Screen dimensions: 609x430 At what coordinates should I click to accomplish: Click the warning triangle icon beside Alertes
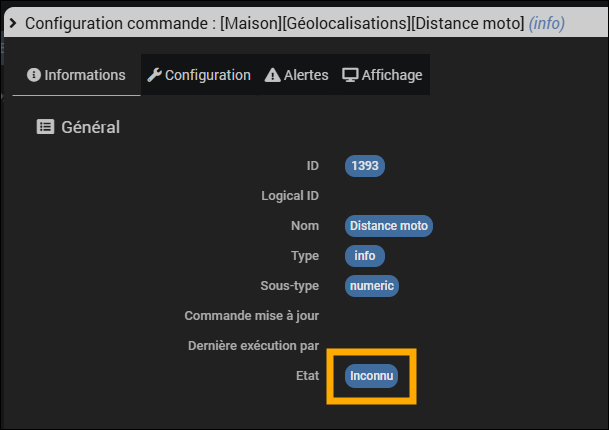272,75
